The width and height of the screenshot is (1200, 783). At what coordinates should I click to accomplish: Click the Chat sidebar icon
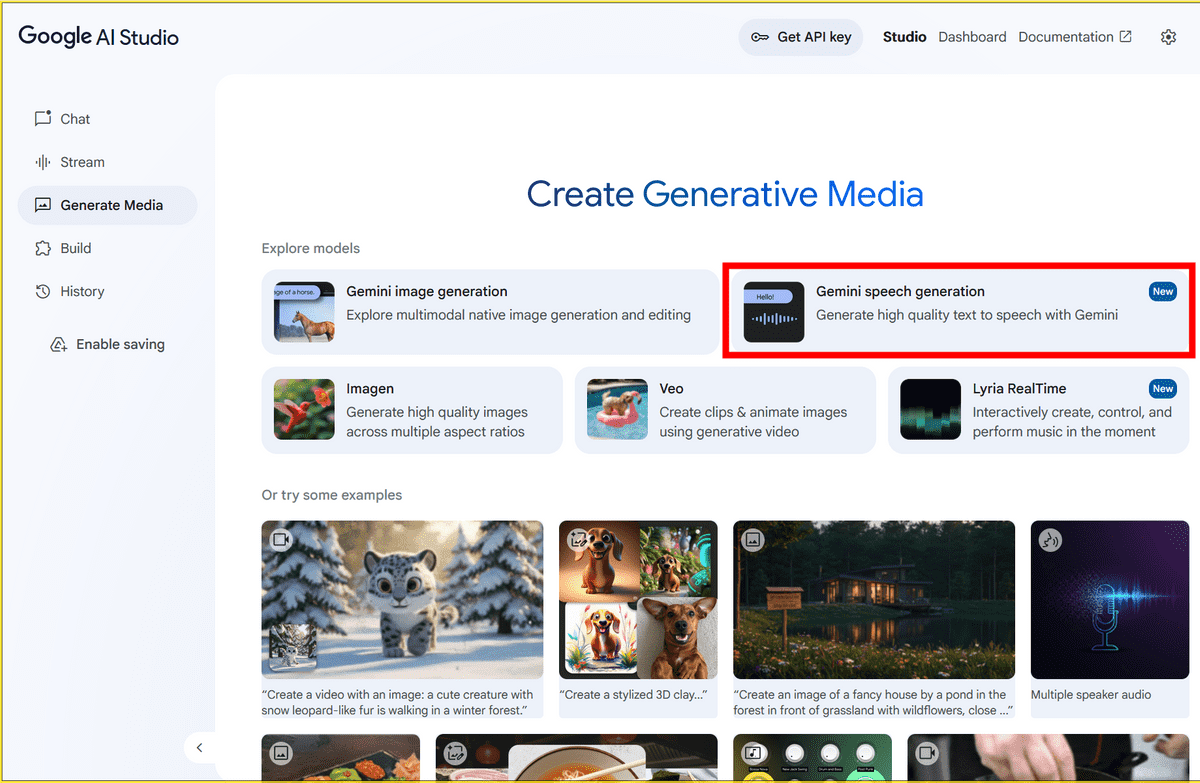coord(43,119)
